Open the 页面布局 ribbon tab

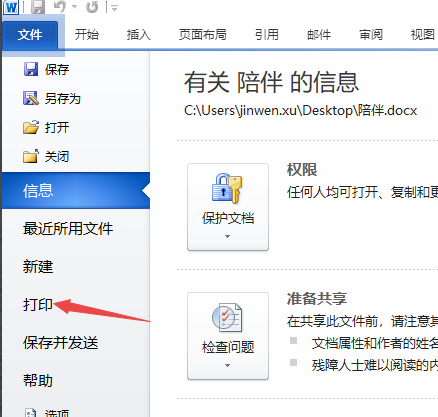(203, 35)
